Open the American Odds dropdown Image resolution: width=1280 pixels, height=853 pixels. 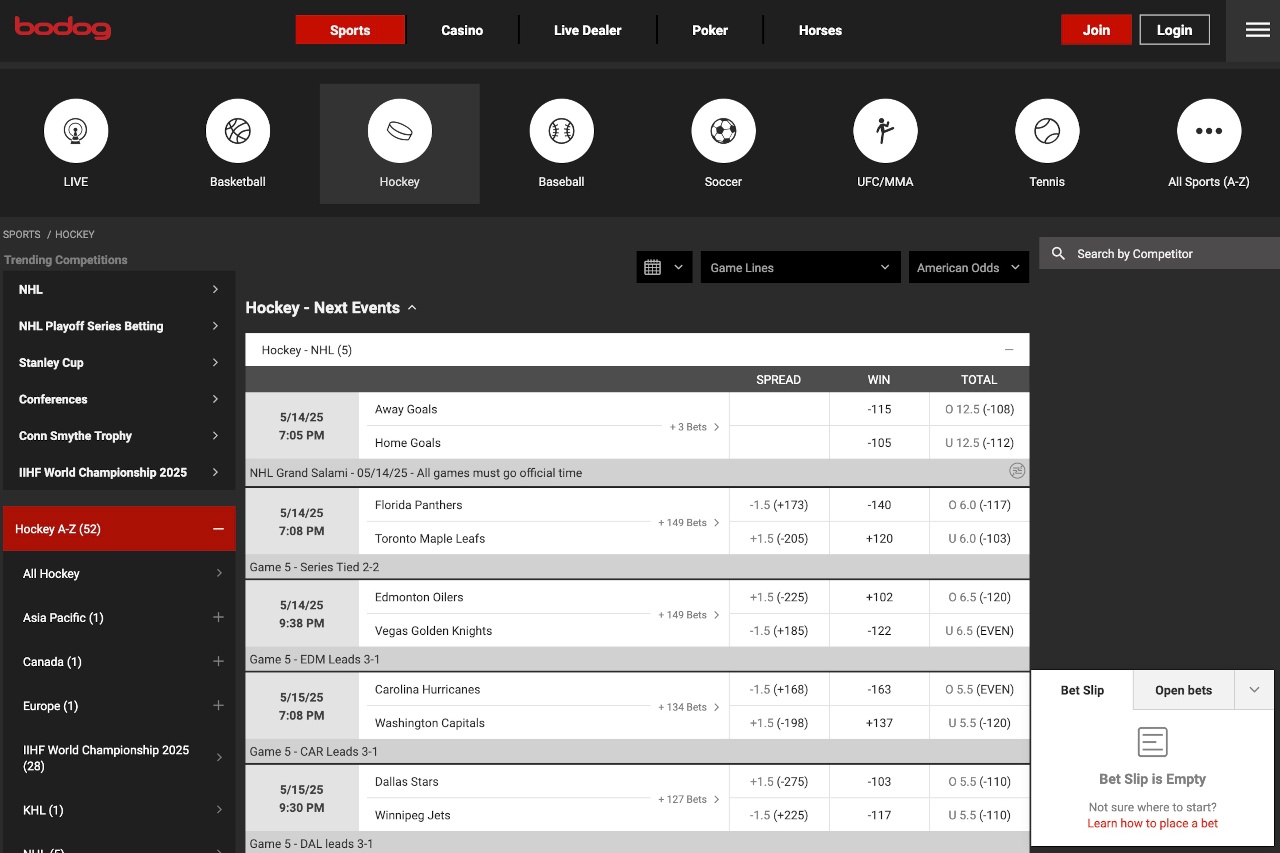click(968, 267)
